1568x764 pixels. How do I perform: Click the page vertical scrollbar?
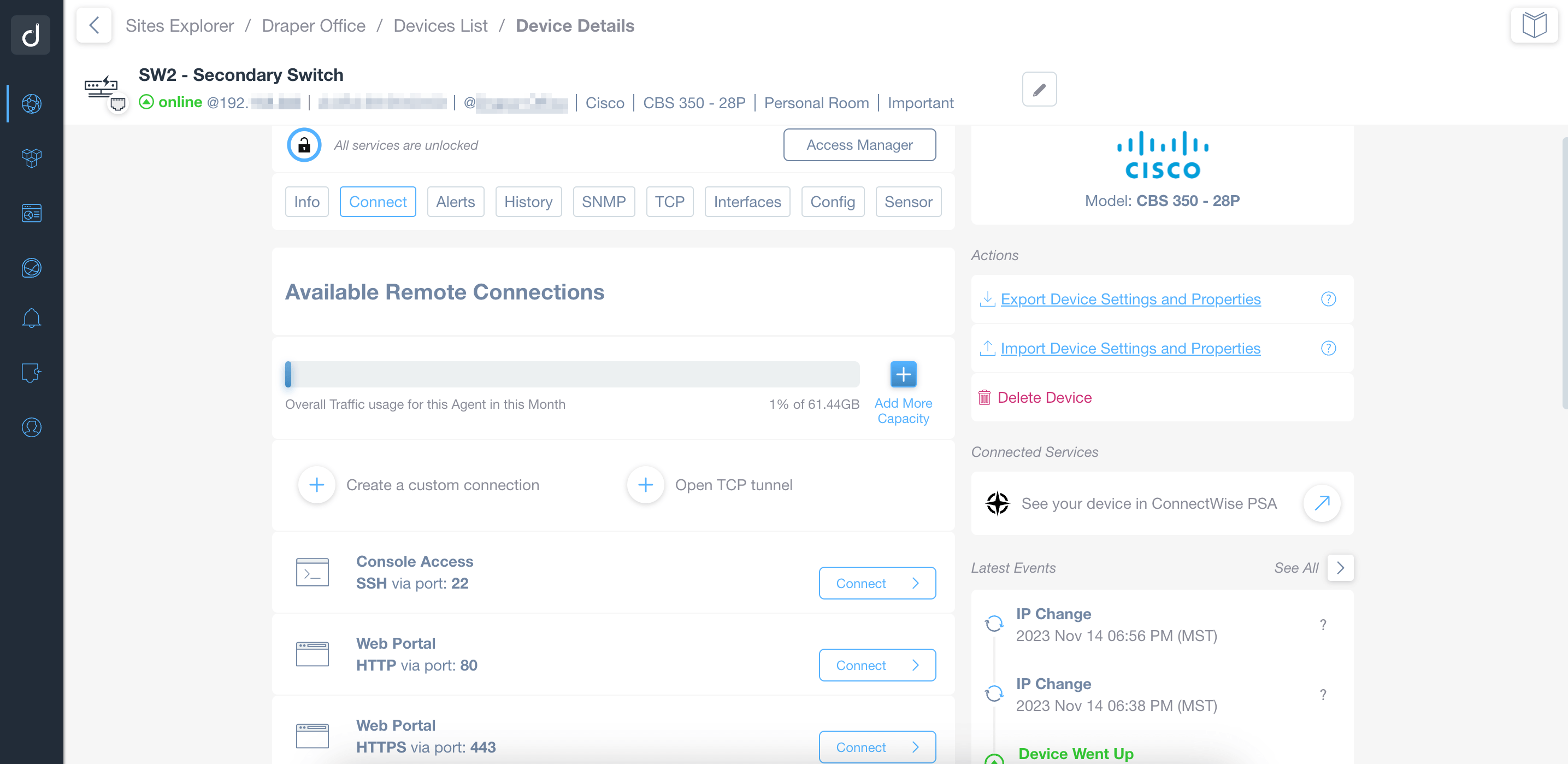pos(1564,273)
